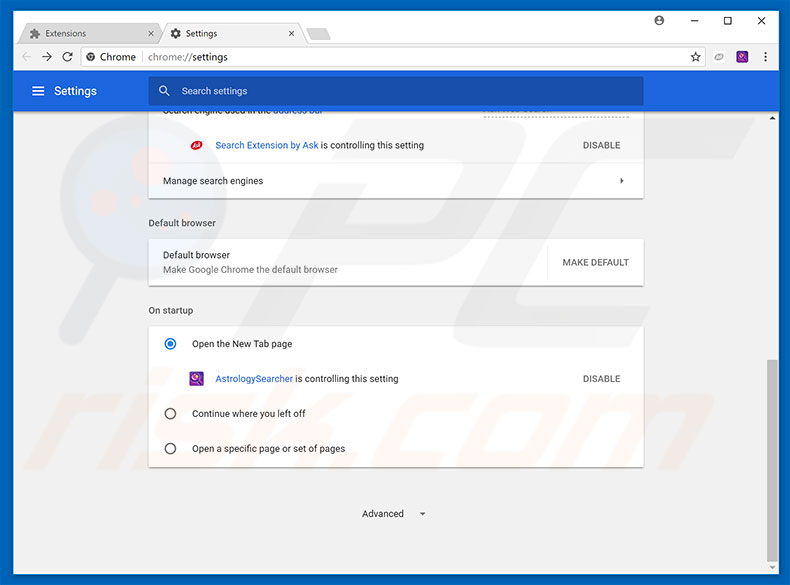Select Open a specific page or set of pages
The height and width of the screenshot is (585, 790).
[170, 448]
